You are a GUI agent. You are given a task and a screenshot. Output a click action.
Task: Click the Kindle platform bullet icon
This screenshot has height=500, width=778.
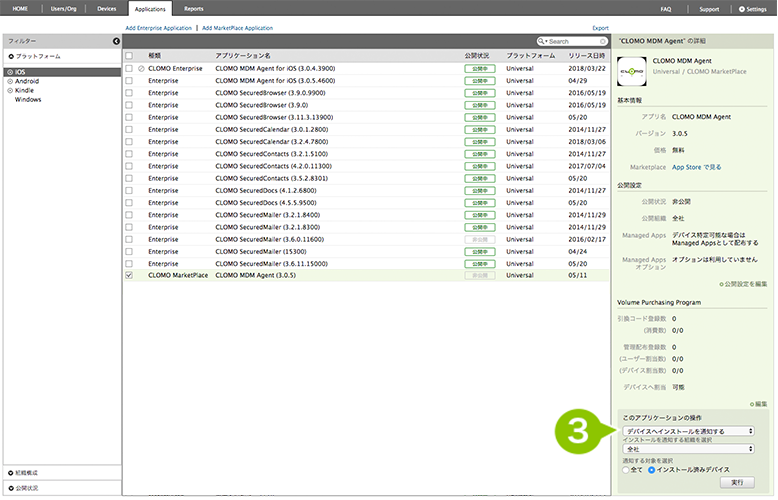pos(10,90)
